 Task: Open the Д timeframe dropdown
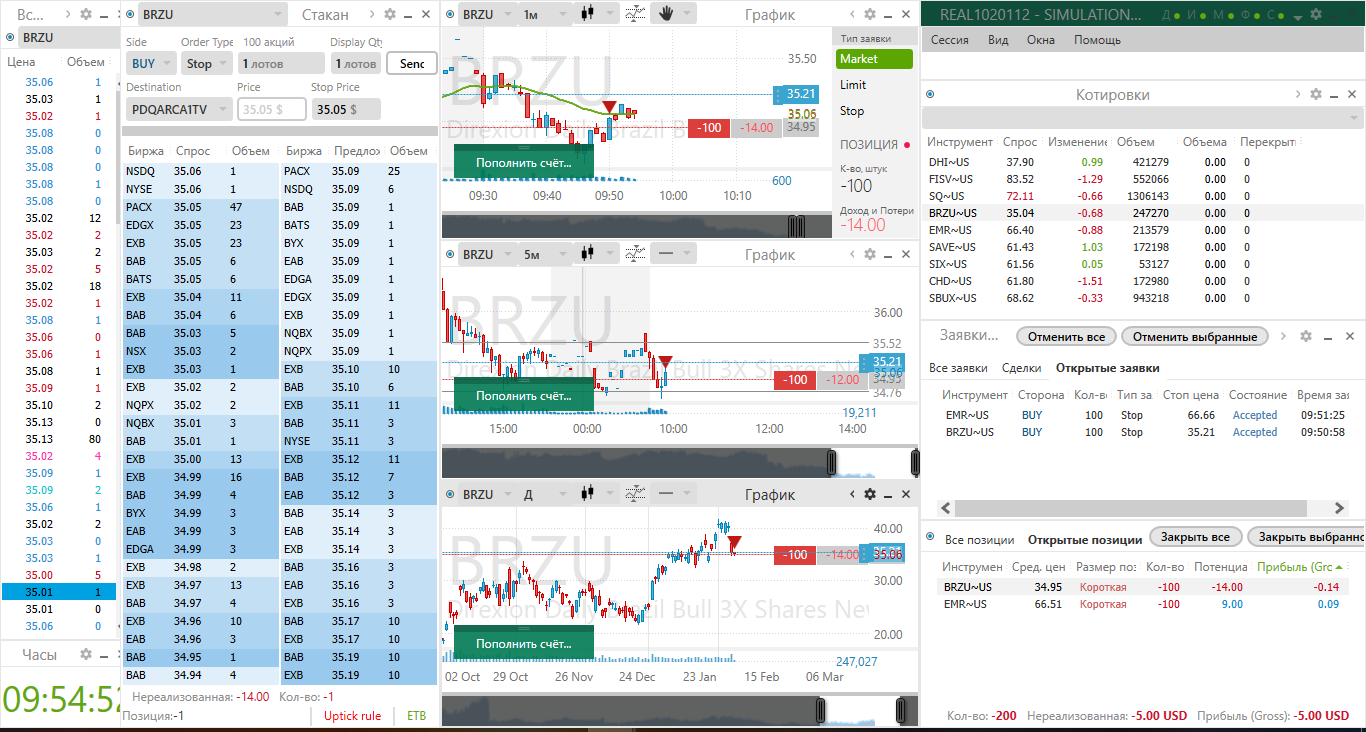[545, 494]
